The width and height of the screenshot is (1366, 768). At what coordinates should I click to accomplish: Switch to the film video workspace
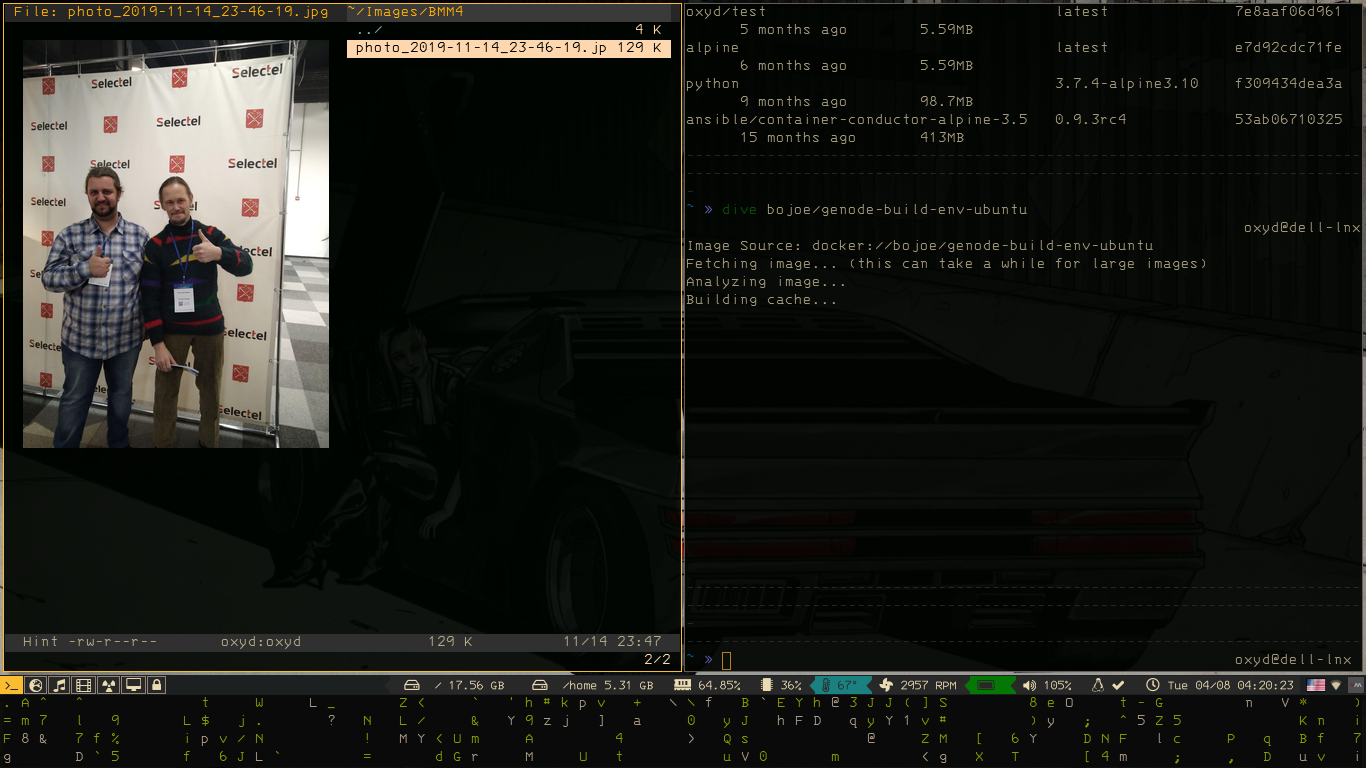tap(84, 685)
